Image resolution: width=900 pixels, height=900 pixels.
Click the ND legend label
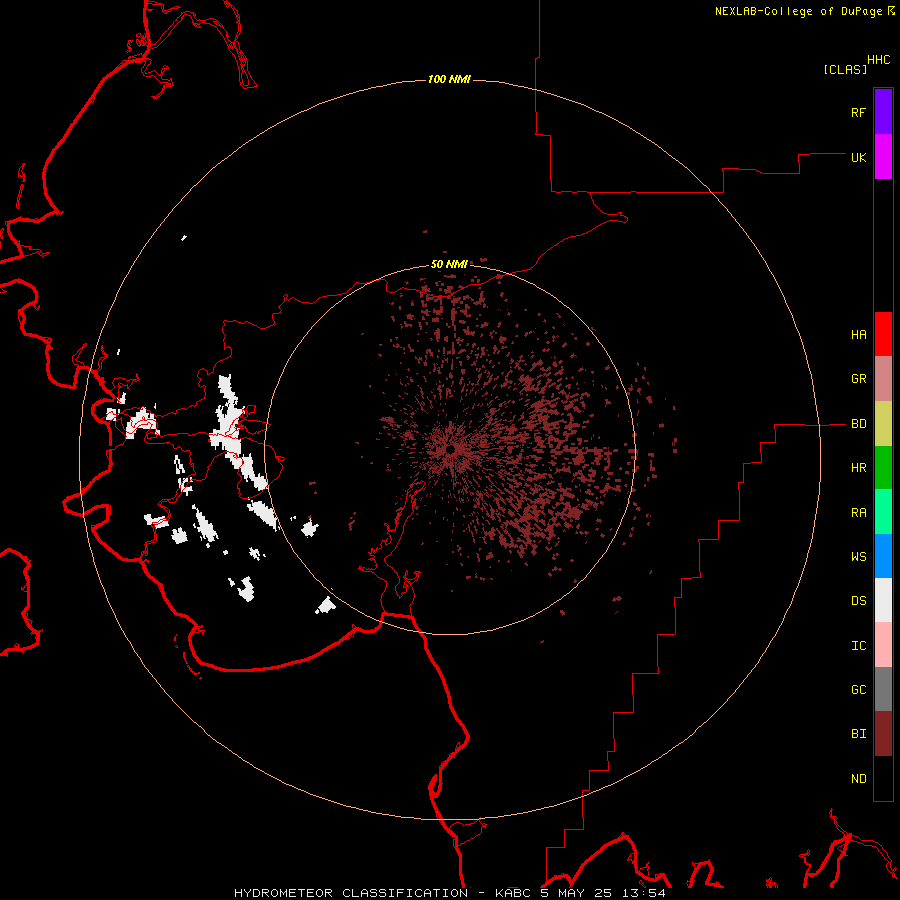coord(858,779)
